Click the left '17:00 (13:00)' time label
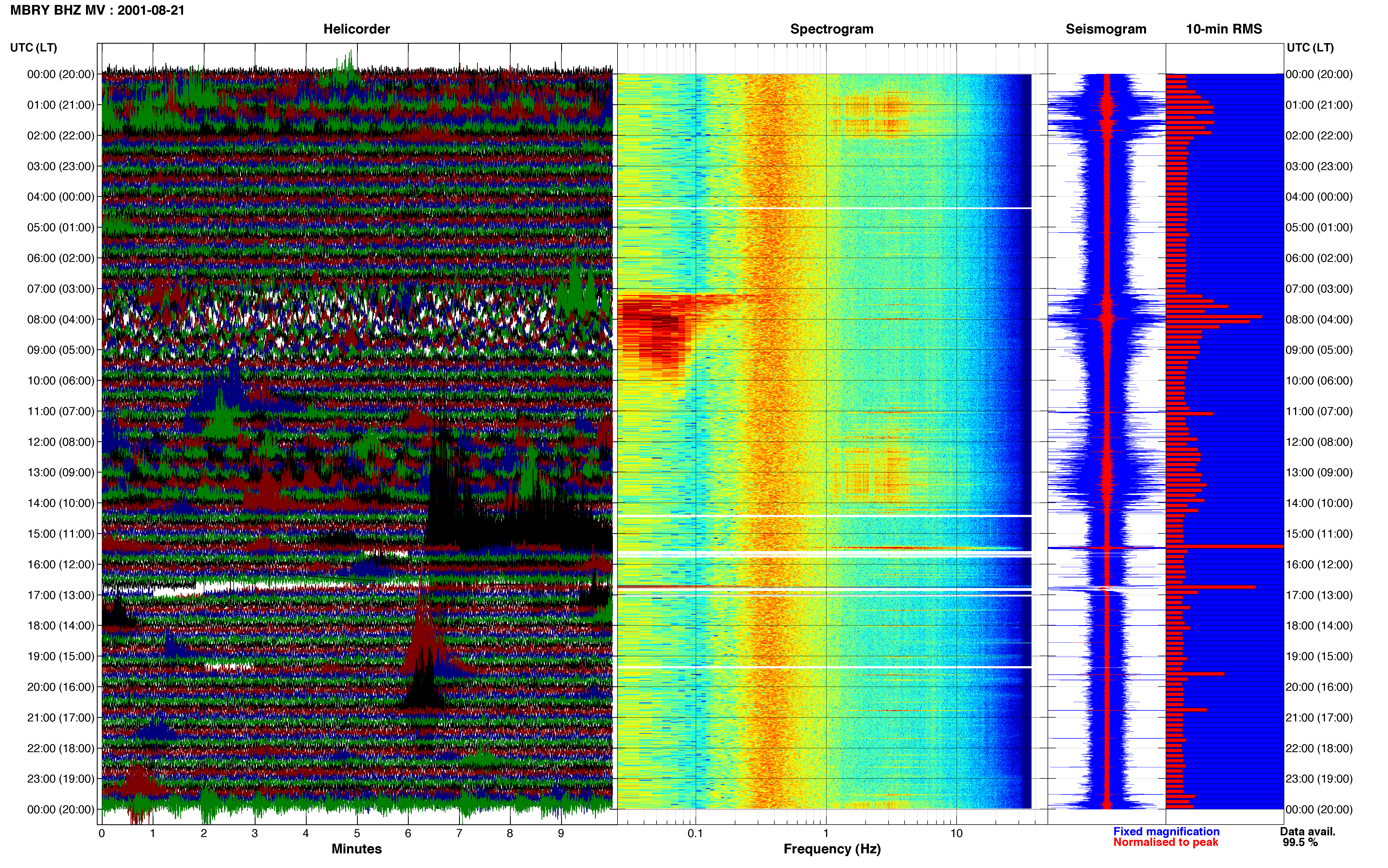The image size is (1388, 868). coord(61,595)
